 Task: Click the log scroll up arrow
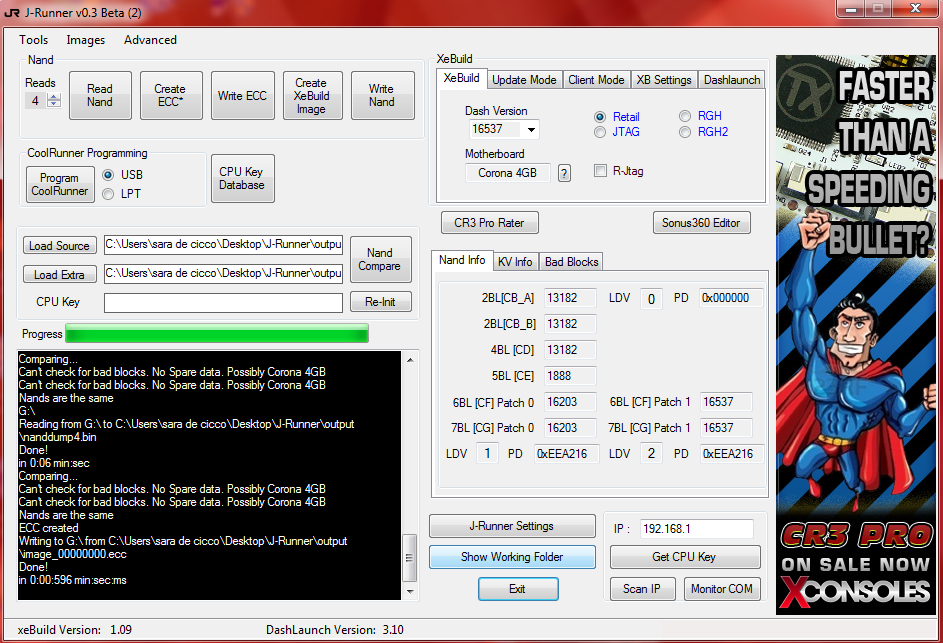[410, 360]
